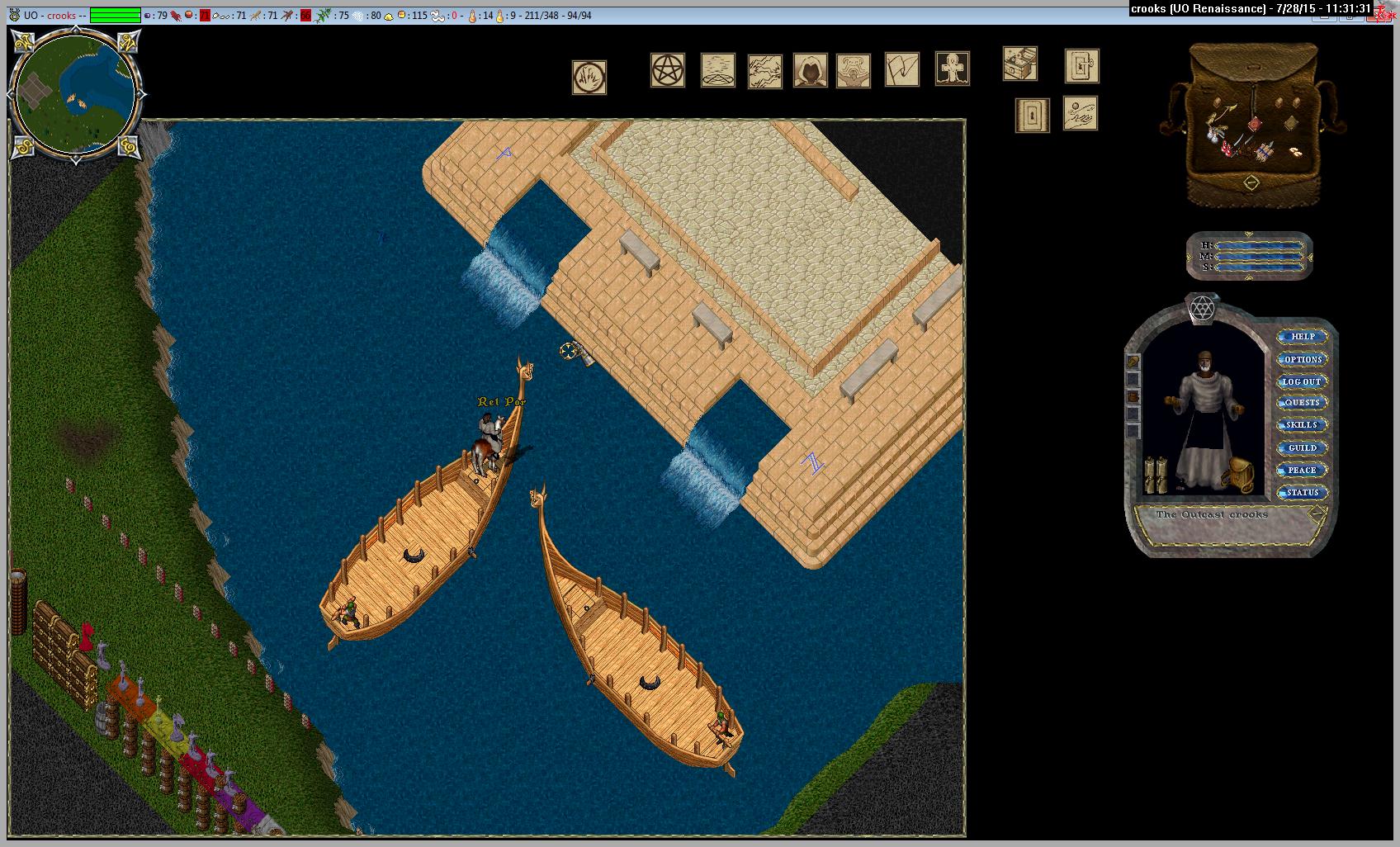
Task: Open the OPTIONS window
Action: click(x=1303, y=359)
